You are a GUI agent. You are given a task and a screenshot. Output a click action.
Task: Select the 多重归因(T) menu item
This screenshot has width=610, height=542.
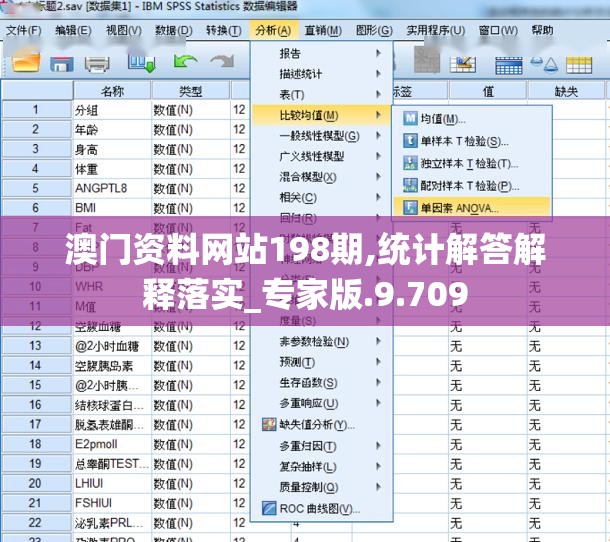pos(321,446)
